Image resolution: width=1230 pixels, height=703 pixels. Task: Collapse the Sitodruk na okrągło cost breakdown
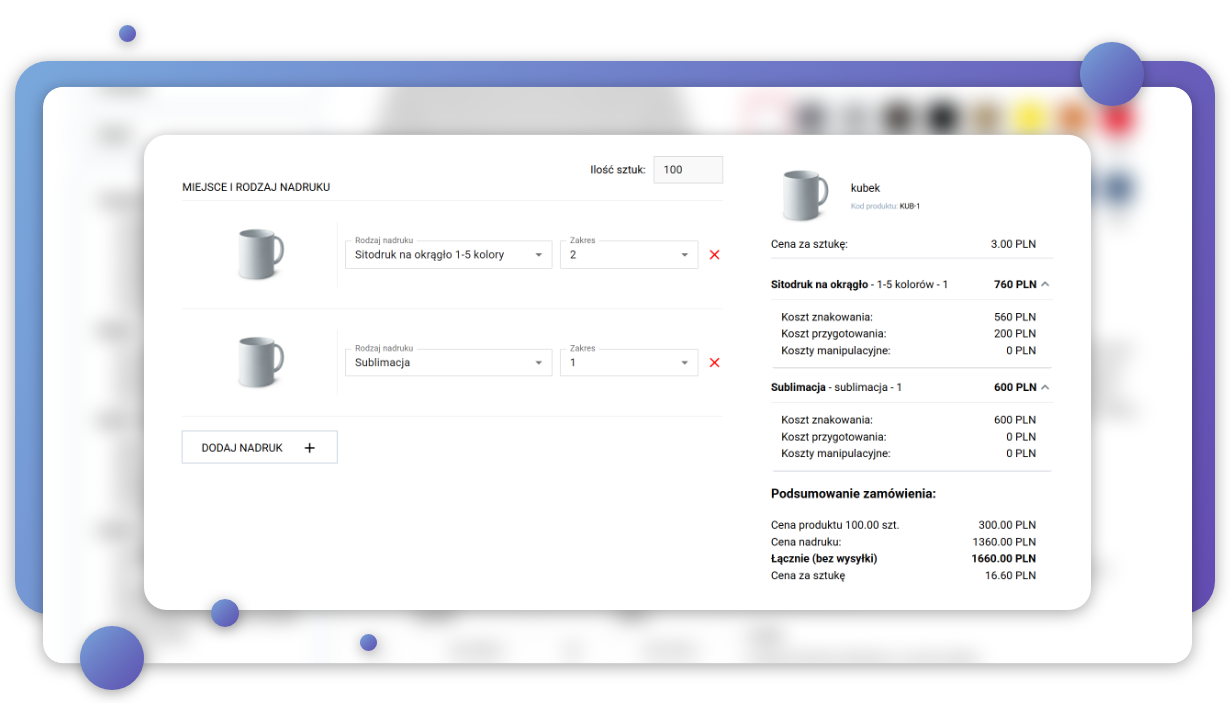(x=1045, y=284)
